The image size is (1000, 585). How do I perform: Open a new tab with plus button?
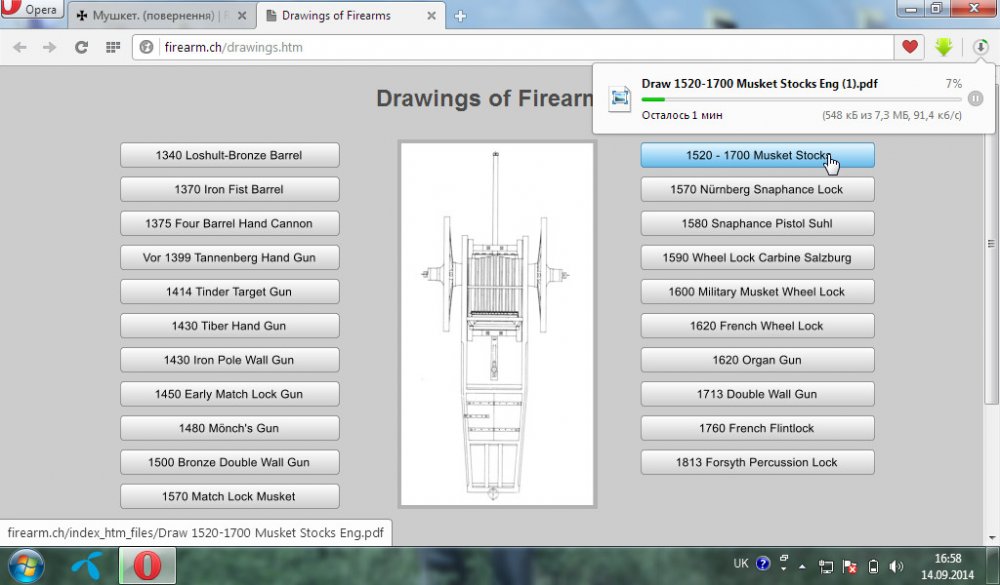(x=460, y=17)
